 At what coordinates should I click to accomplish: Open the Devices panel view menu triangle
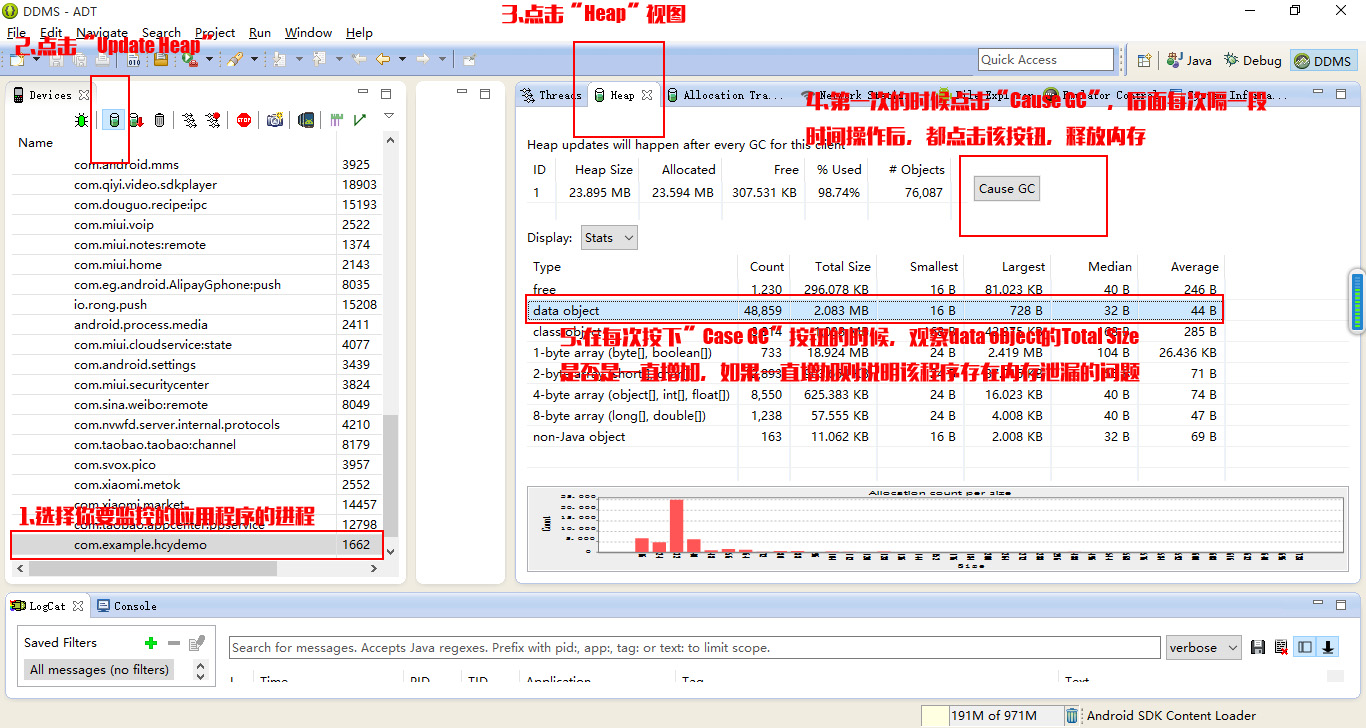point(389,117)
